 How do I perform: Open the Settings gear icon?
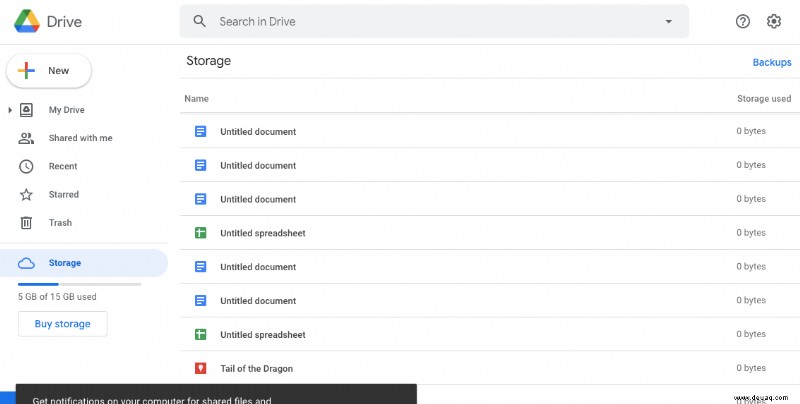pyautogui.click(x=774, y=21)
